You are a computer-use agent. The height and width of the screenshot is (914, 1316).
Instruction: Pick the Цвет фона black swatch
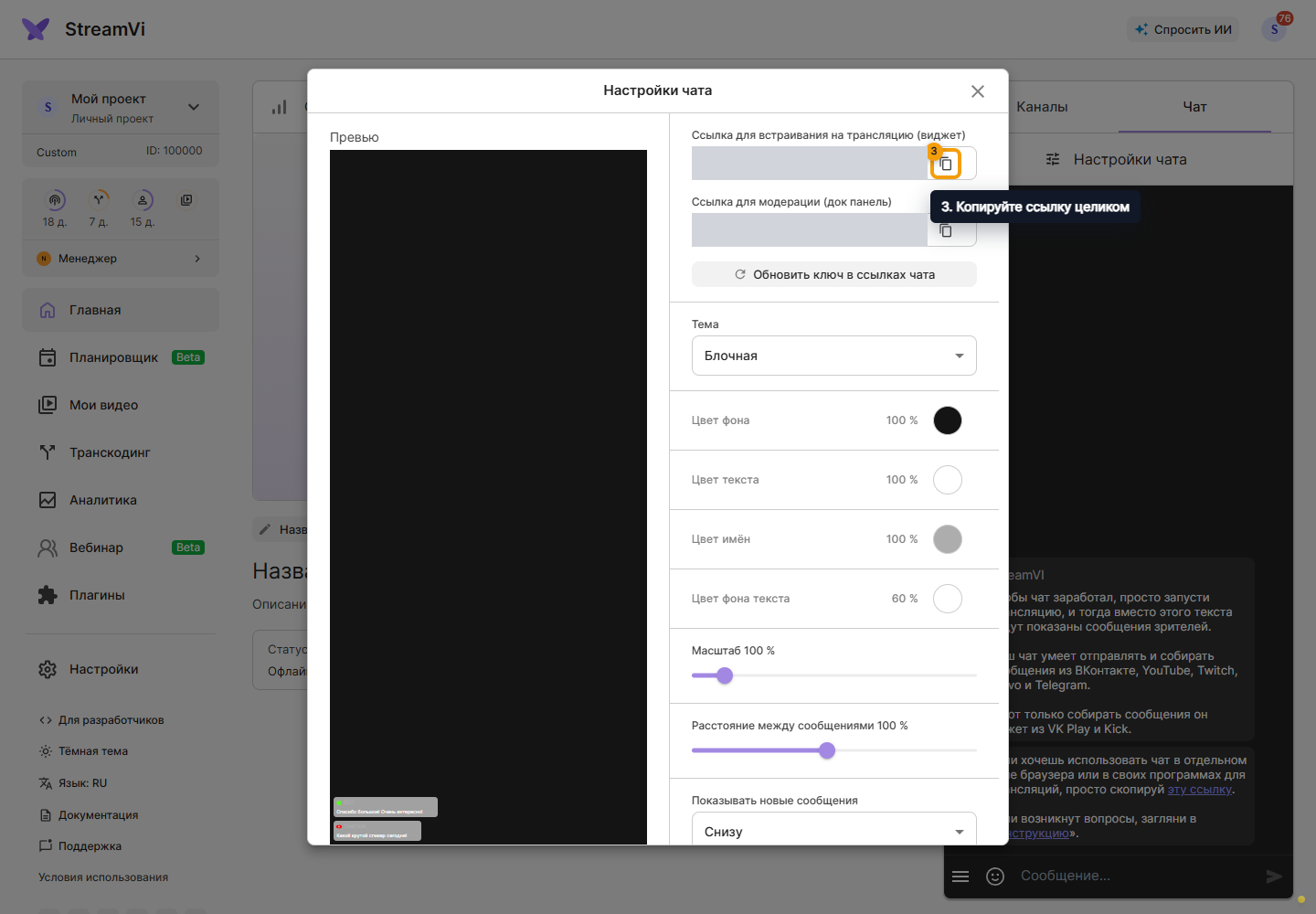(x=948, y=420)
